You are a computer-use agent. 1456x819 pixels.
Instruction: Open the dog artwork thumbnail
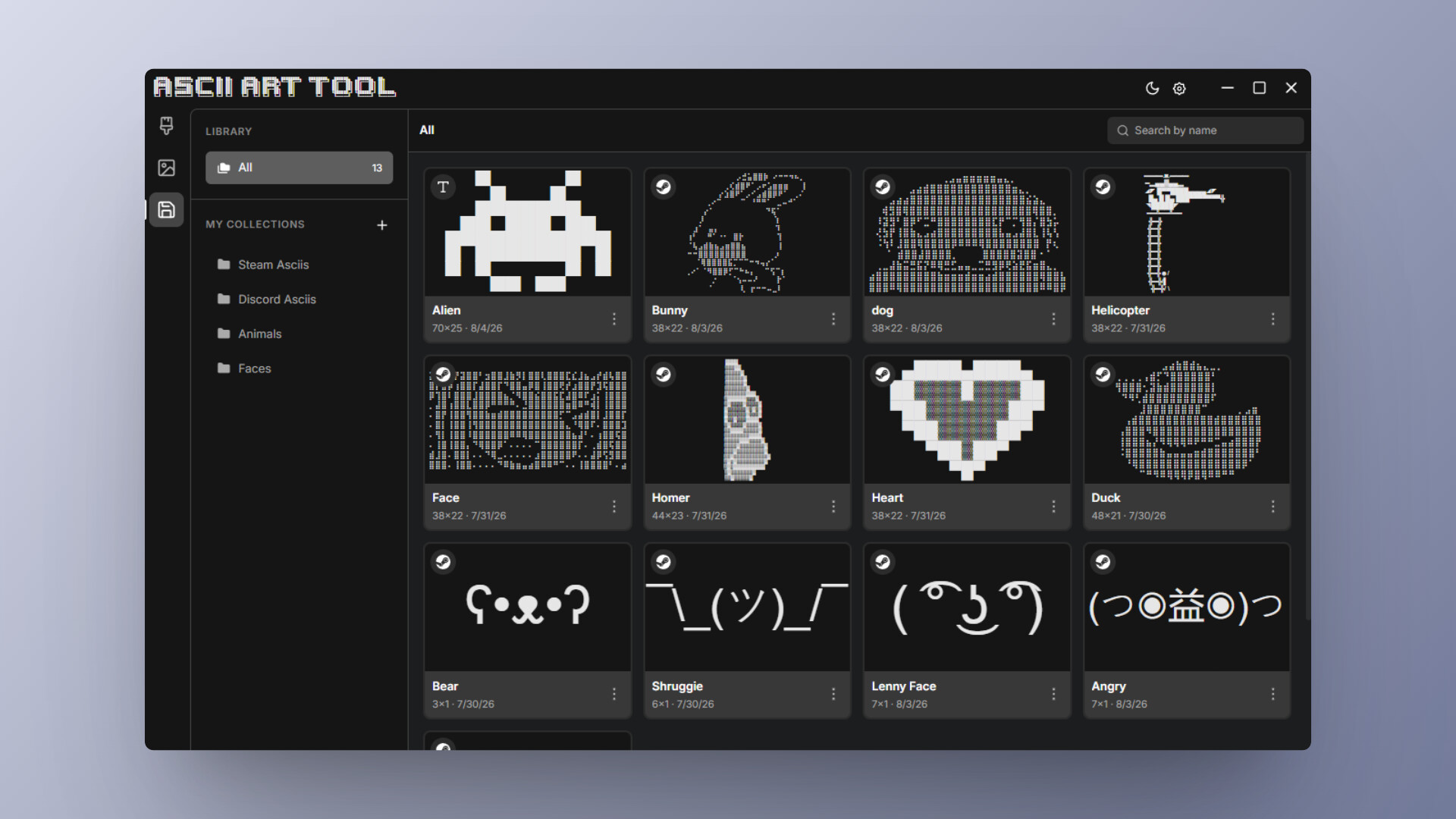point(967,232)
